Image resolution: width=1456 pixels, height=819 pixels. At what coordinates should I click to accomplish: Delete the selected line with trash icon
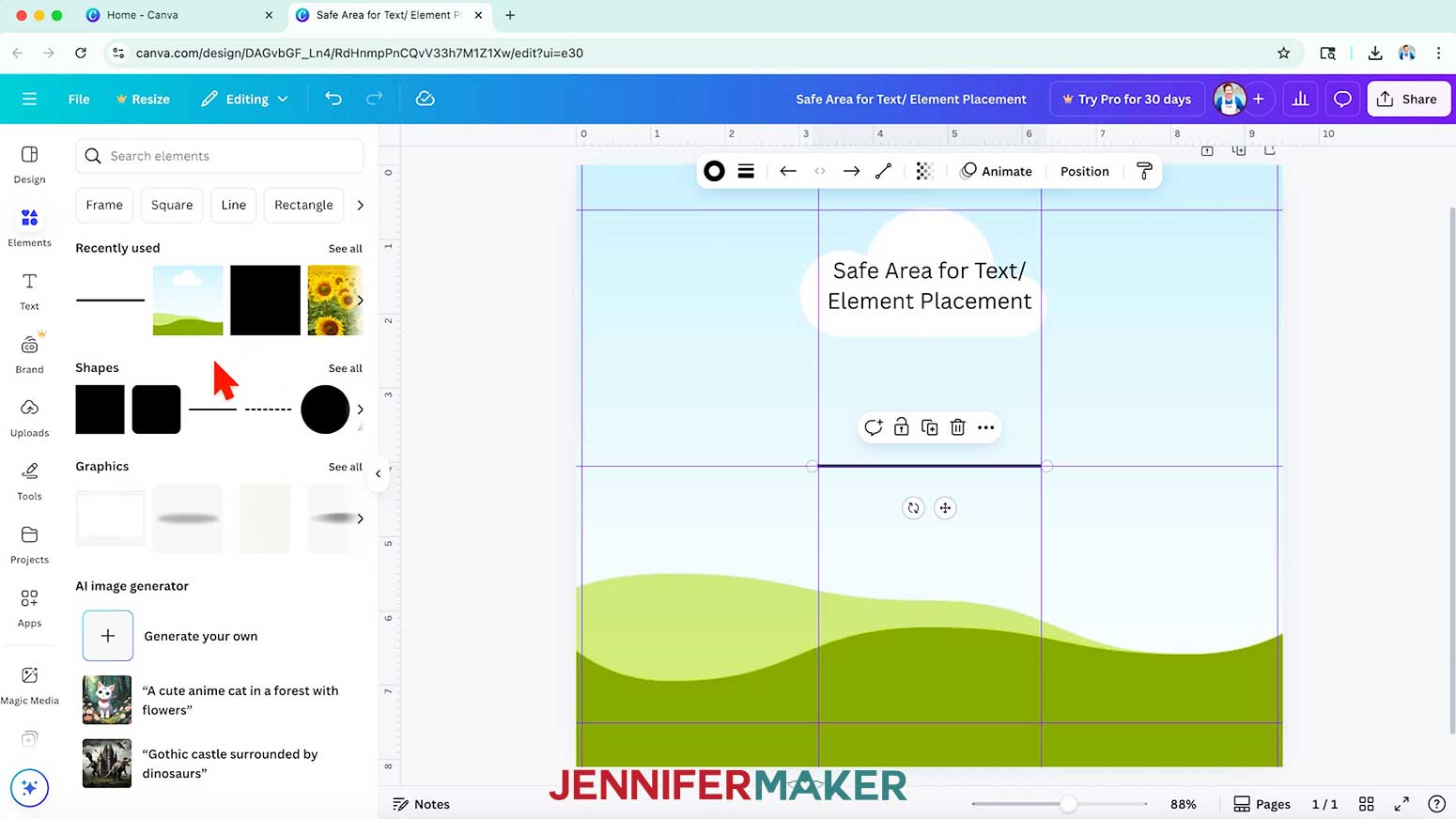(957, 427)
